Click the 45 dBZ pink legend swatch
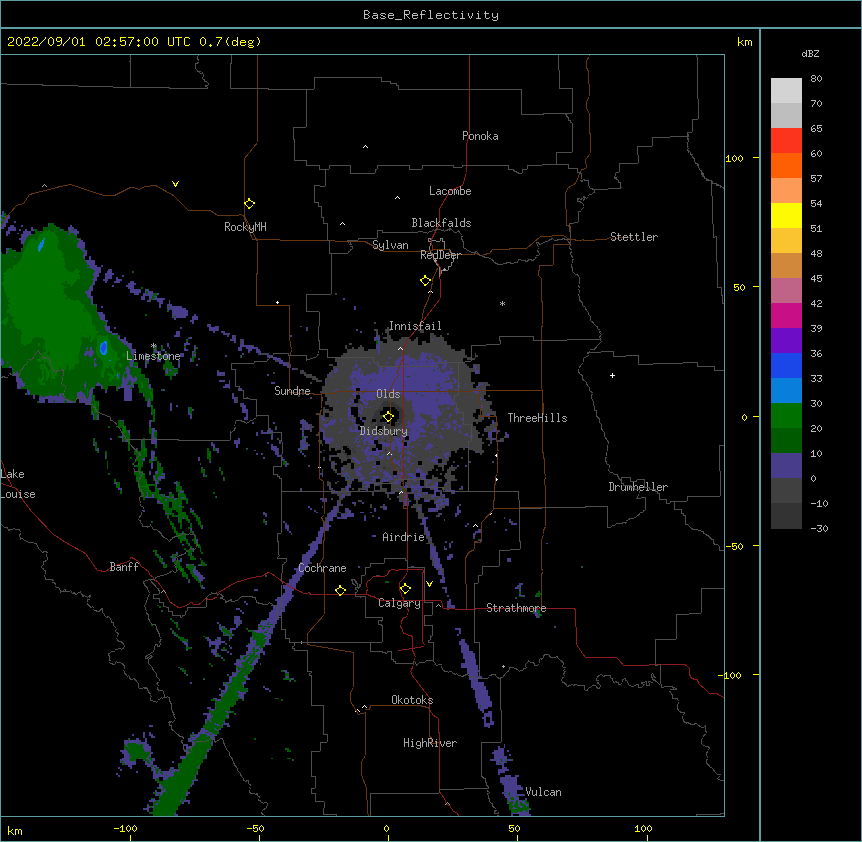Image resolution: width=862 pixels, height=842 pixels. click(x=786, y=291)
